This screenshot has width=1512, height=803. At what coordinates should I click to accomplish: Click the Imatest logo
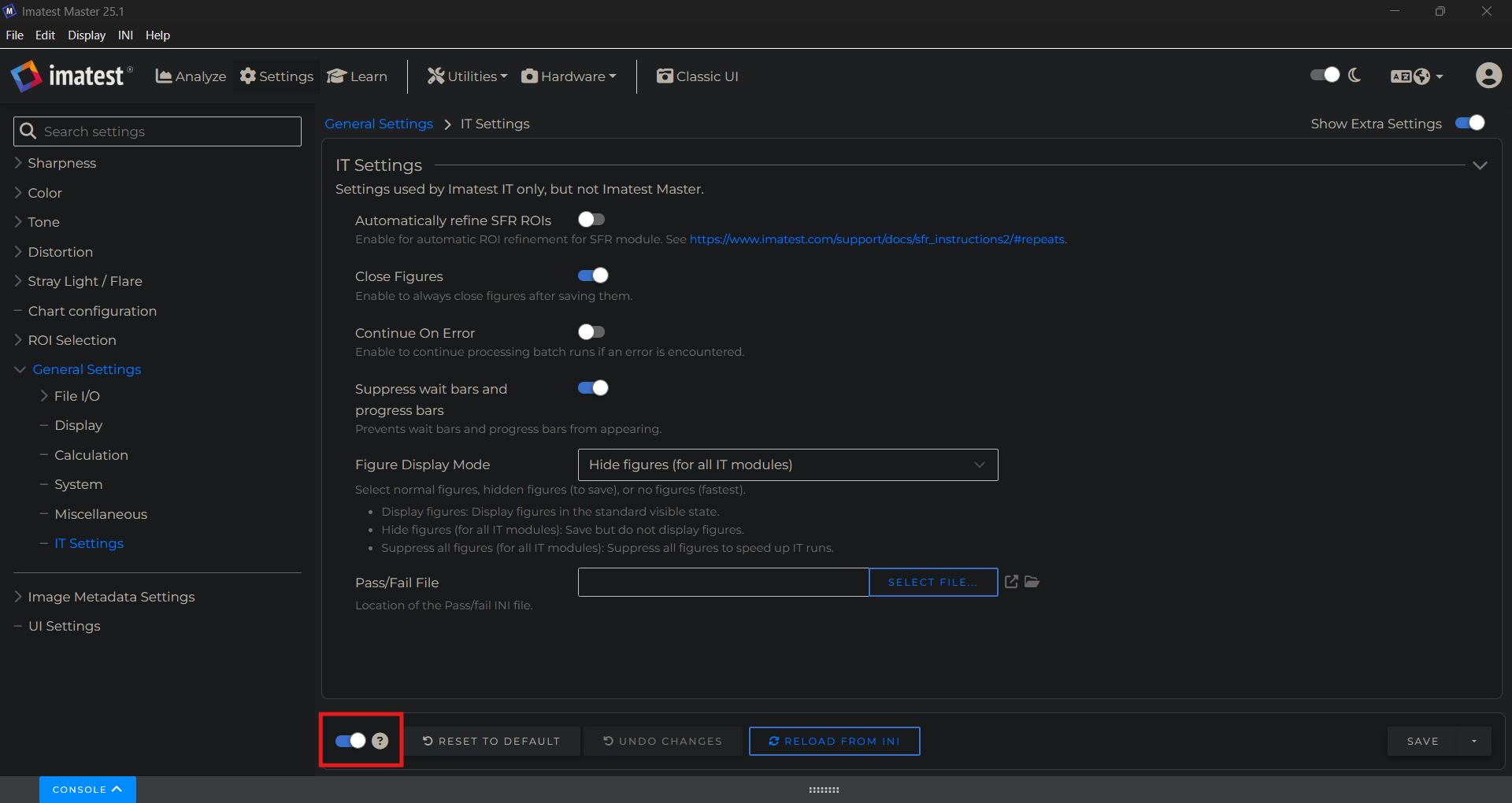point(71,76)
